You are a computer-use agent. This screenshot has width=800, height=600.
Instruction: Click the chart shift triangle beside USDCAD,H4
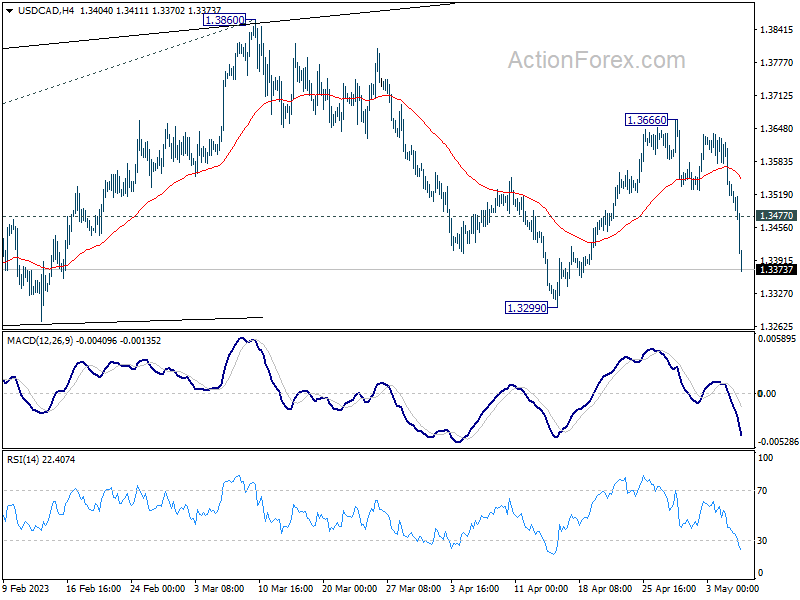click(x=10, y=11)
